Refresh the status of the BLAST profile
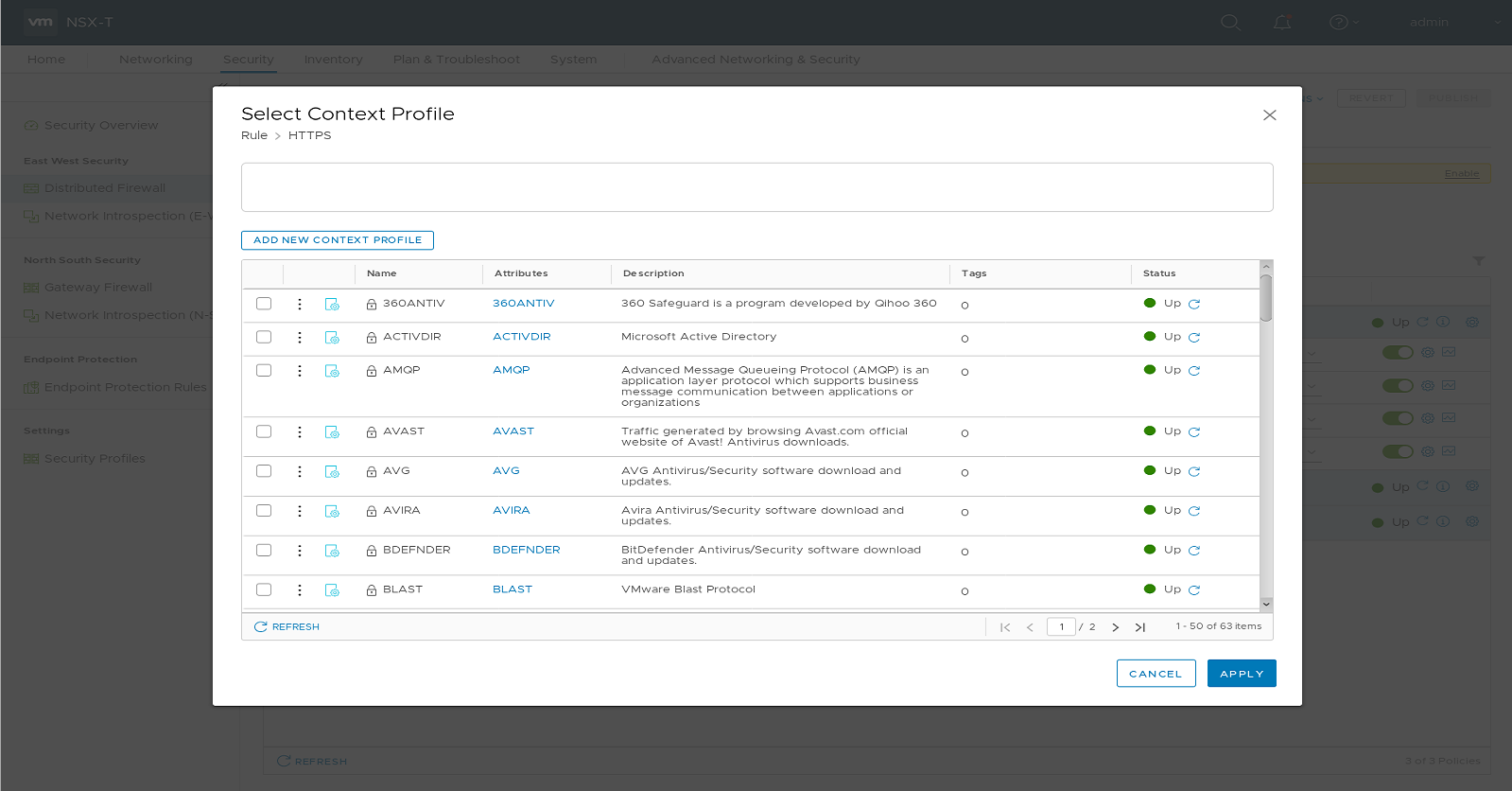This screenshot has height=791, width=1512. [x=1194, y=590]
